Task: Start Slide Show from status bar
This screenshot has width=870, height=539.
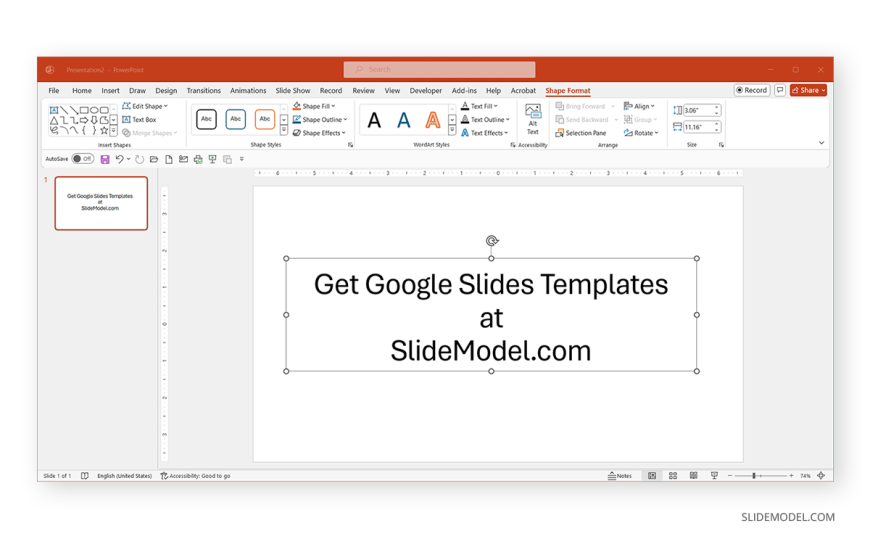Action: (x=715, y=476)
